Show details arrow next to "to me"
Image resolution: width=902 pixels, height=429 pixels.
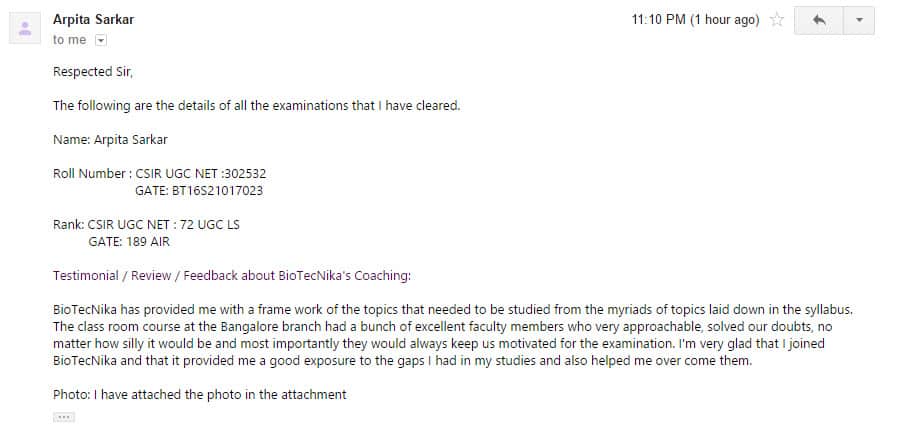[x=101, y=40]
